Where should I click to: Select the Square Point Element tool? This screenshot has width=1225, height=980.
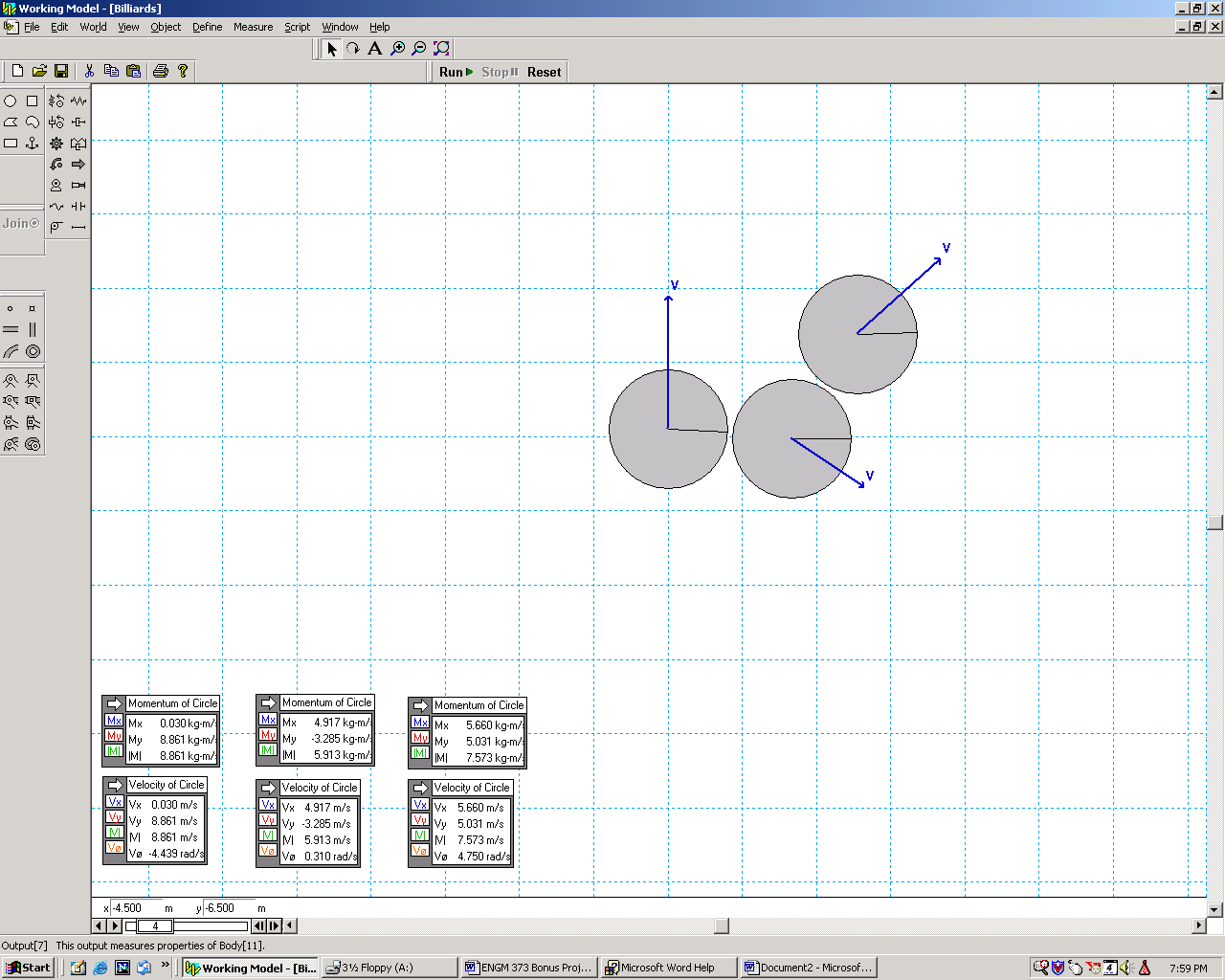tap(33, 309)
